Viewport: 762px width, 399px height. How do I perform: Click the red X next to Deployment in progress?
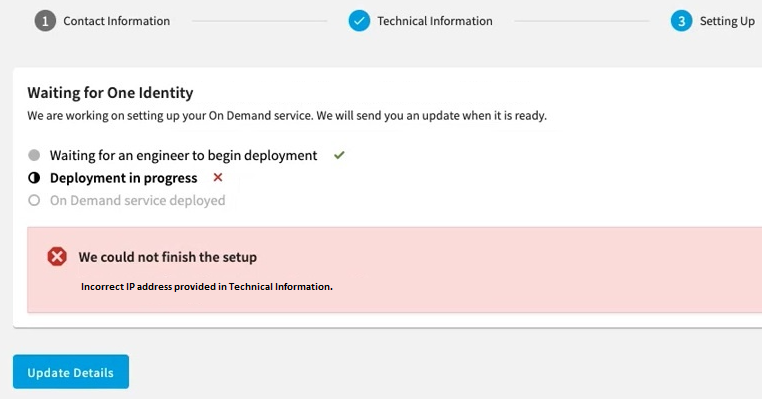tap(218, 177)
